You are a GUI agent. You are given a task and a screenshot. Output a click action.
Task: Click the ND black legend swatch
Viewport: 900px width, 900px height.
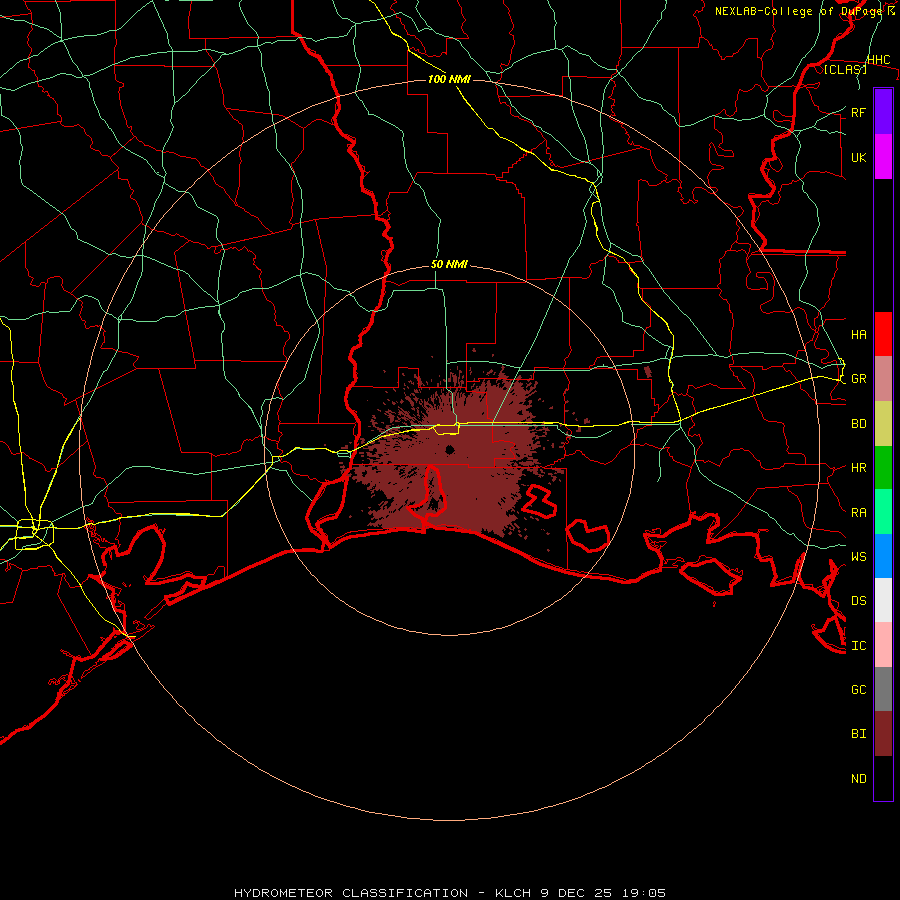[883, 778]
